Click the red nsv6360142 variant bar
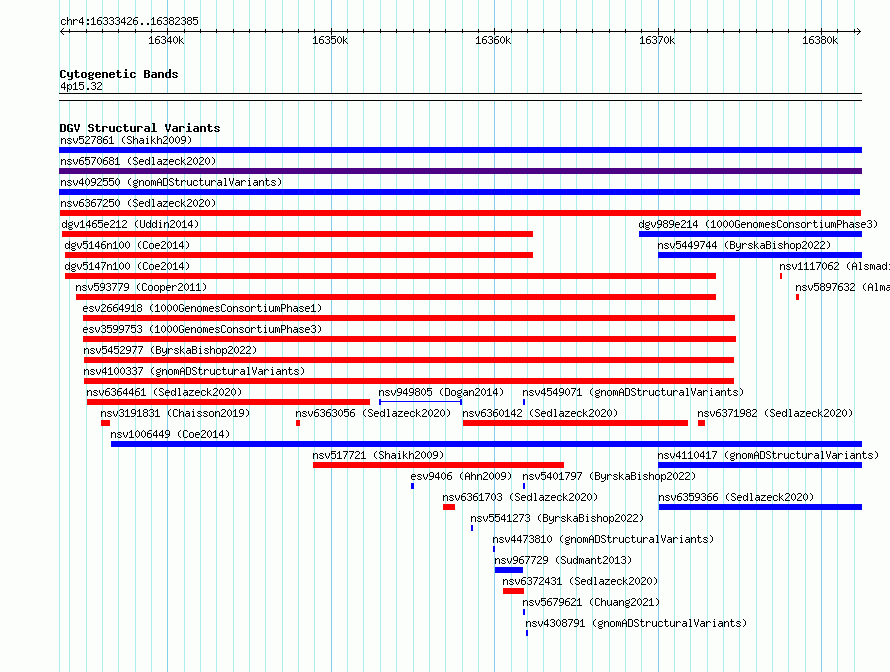The image size is (890, 672). [575, 423]
